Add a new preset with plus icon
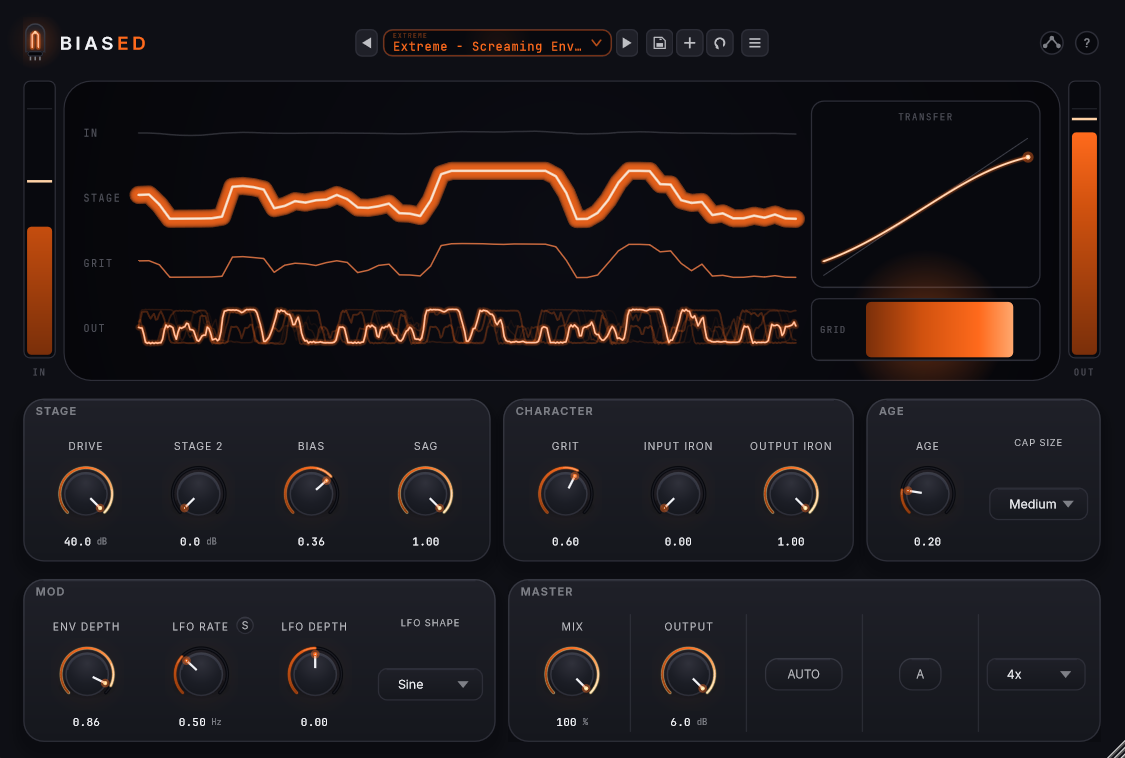The width and height of the screenshot is (1125, 758). (689, 43)
